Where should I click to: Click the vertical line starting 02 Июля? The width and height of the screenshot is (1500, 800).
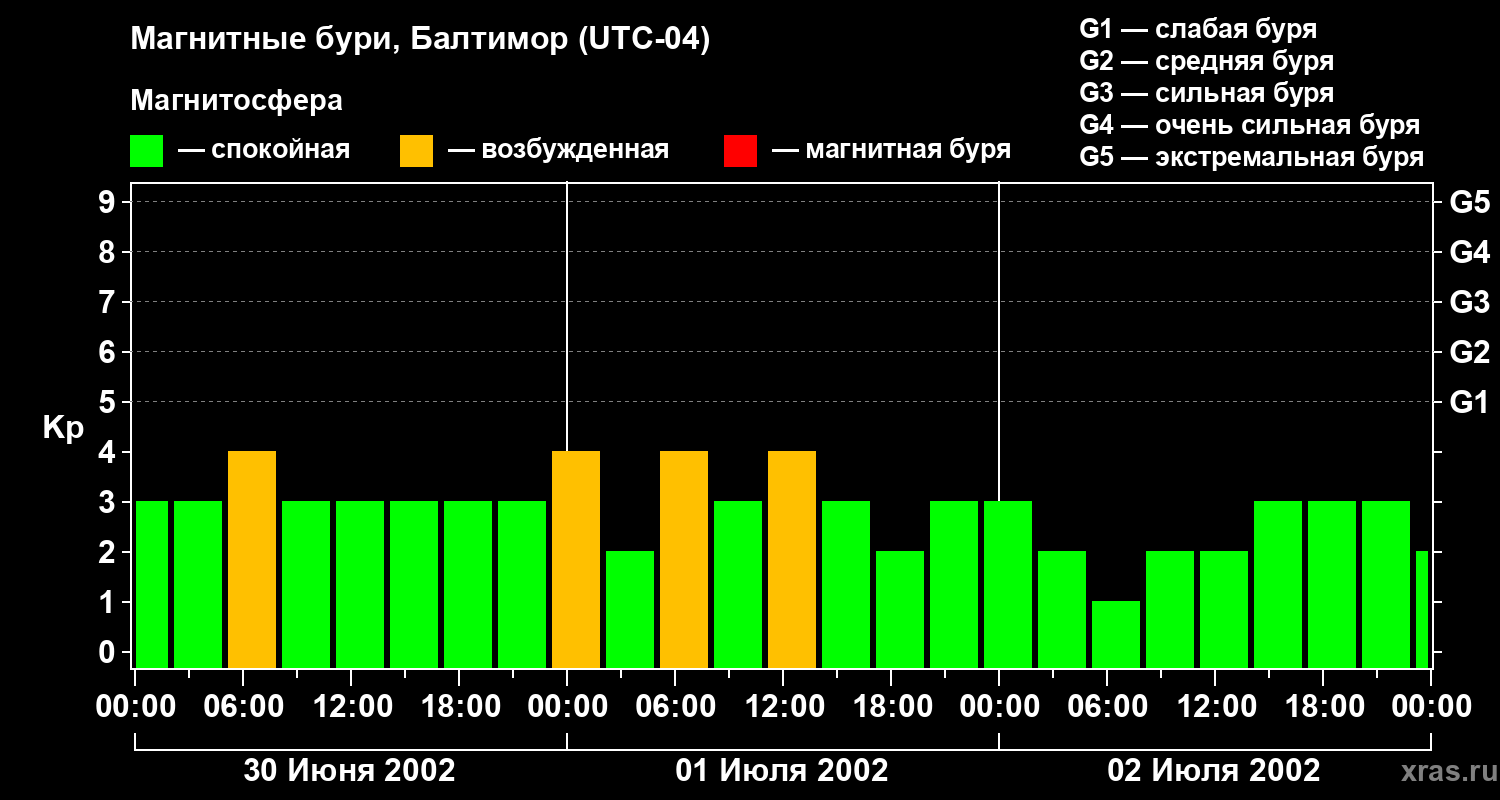click(x=999, y=342)
